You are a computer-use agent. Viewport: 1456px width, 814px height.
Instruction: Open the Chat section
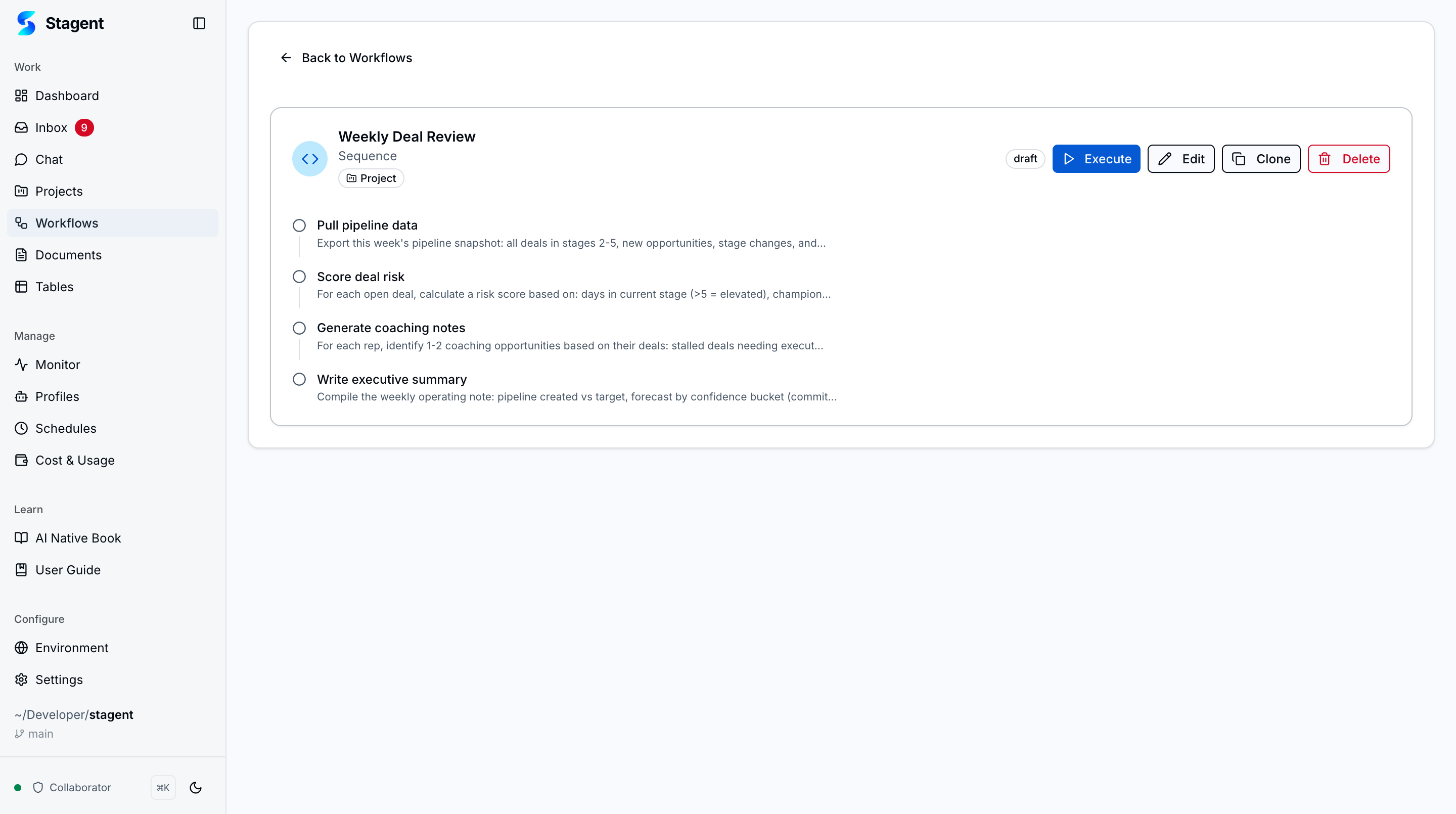(x=49, y=159)
